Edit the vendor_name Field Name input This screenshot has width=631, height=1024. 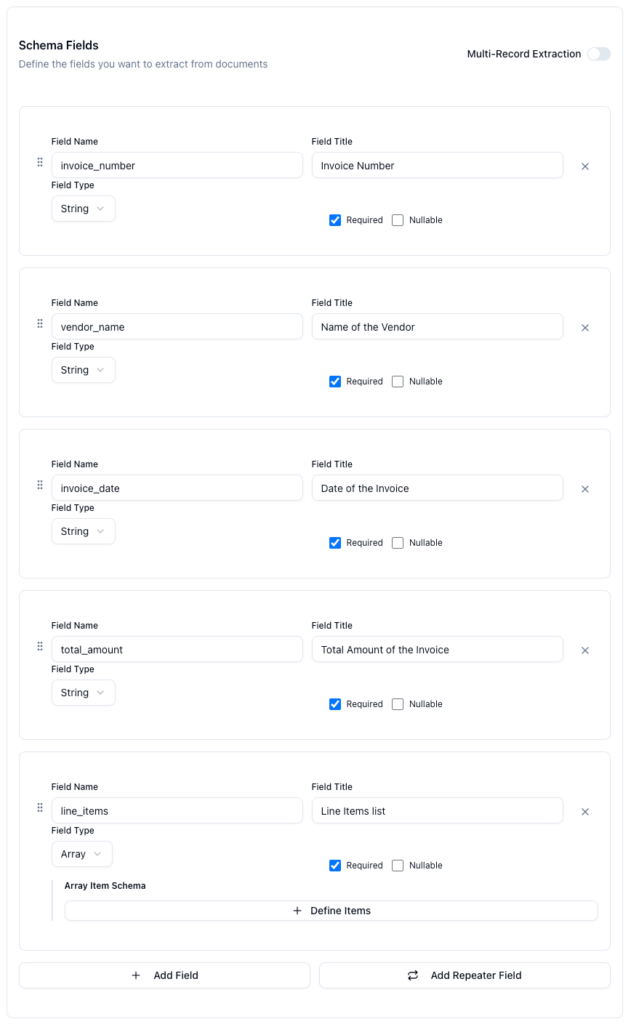click(x=177, y=327)
